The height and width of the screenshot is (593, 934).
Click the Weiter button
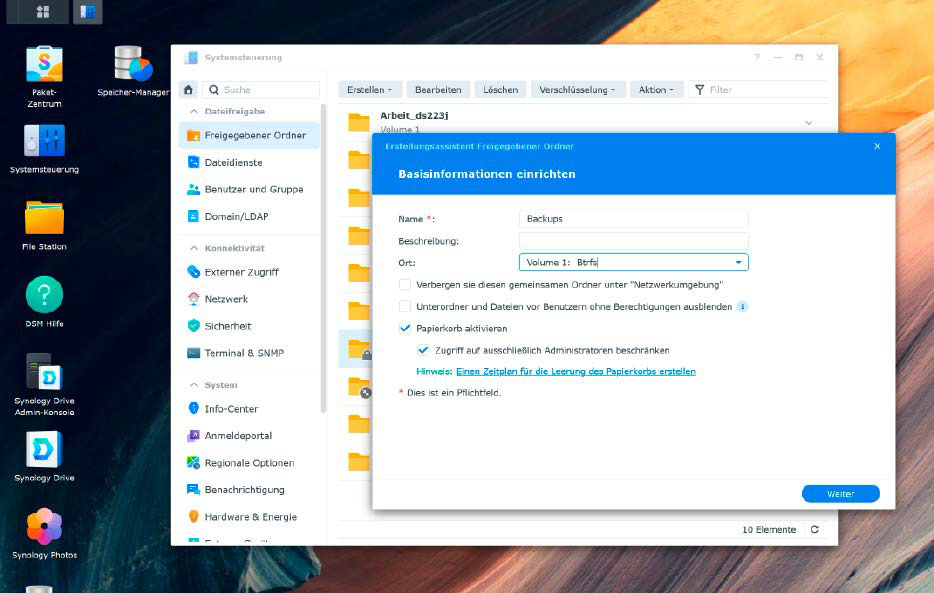coord(839,493)
